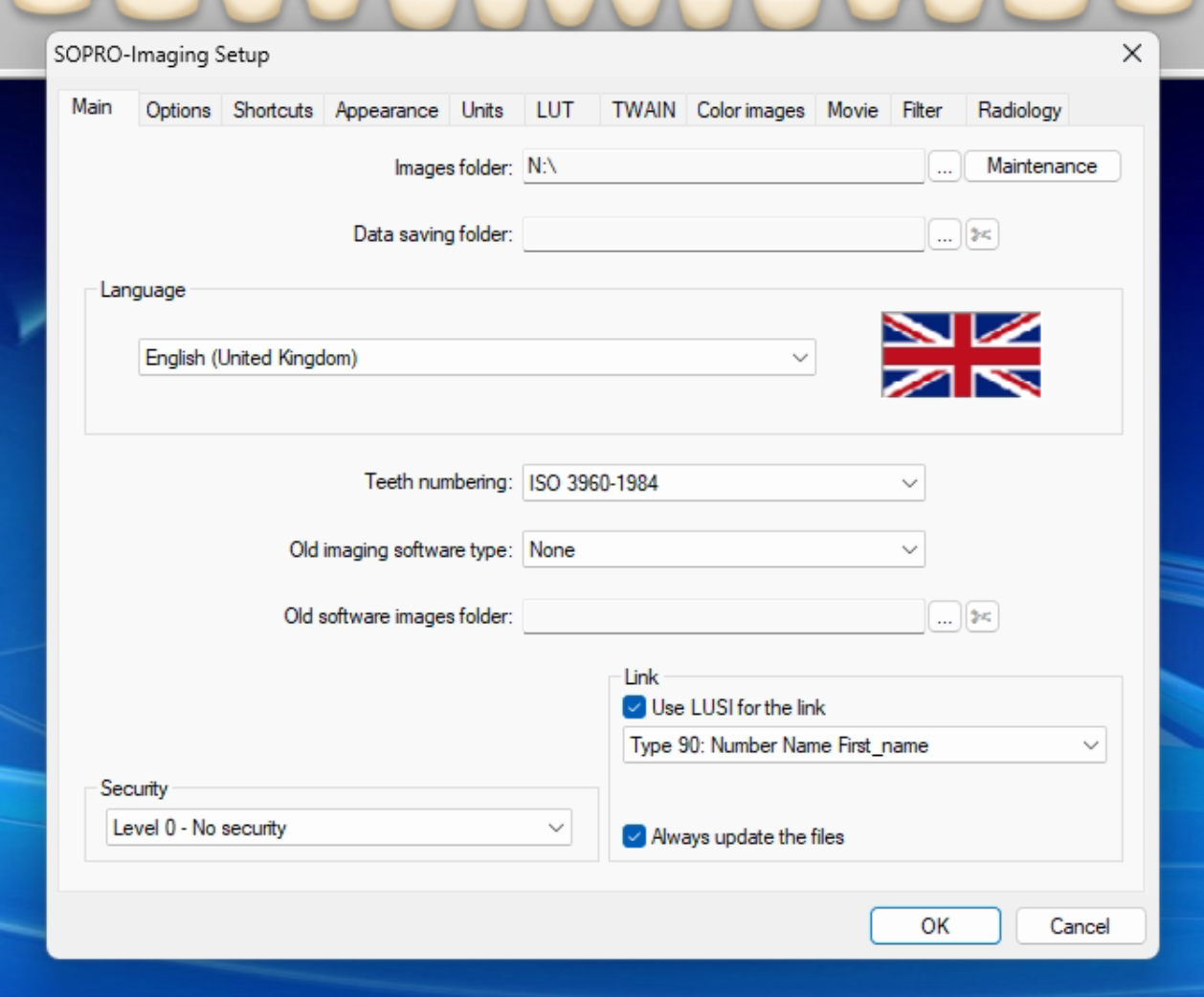Select the Filter tab

click(923, 110)
